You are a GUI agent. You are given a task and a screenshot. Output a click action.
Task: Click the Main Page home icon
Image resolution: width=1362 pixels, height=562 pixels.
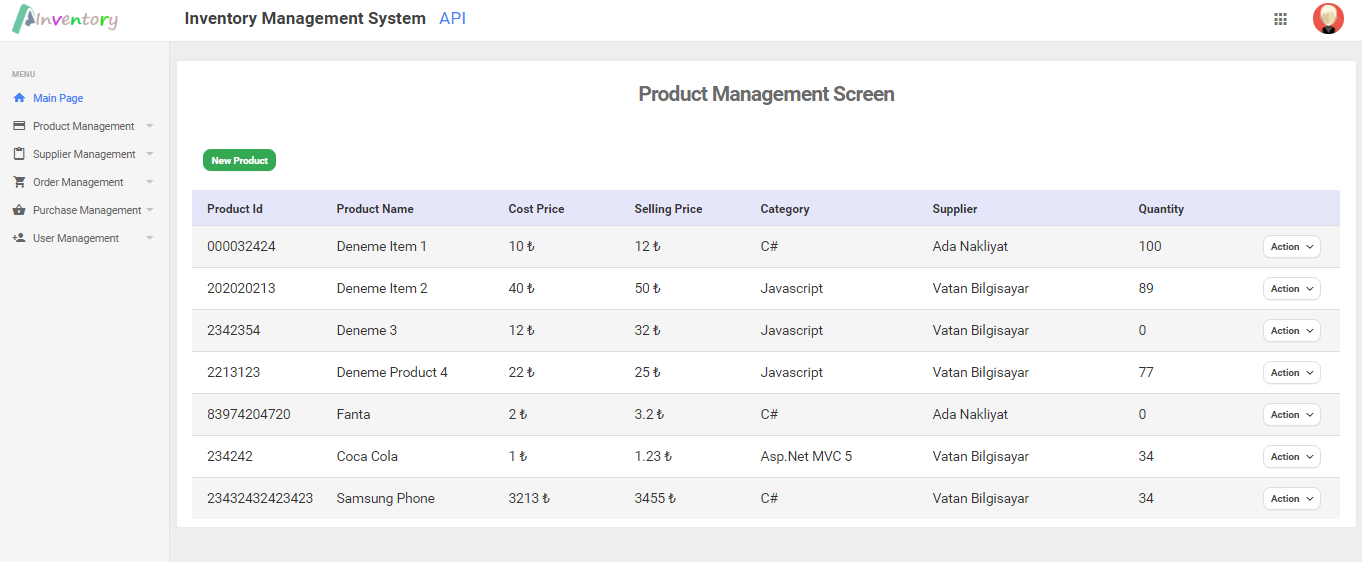pos(19,98)
